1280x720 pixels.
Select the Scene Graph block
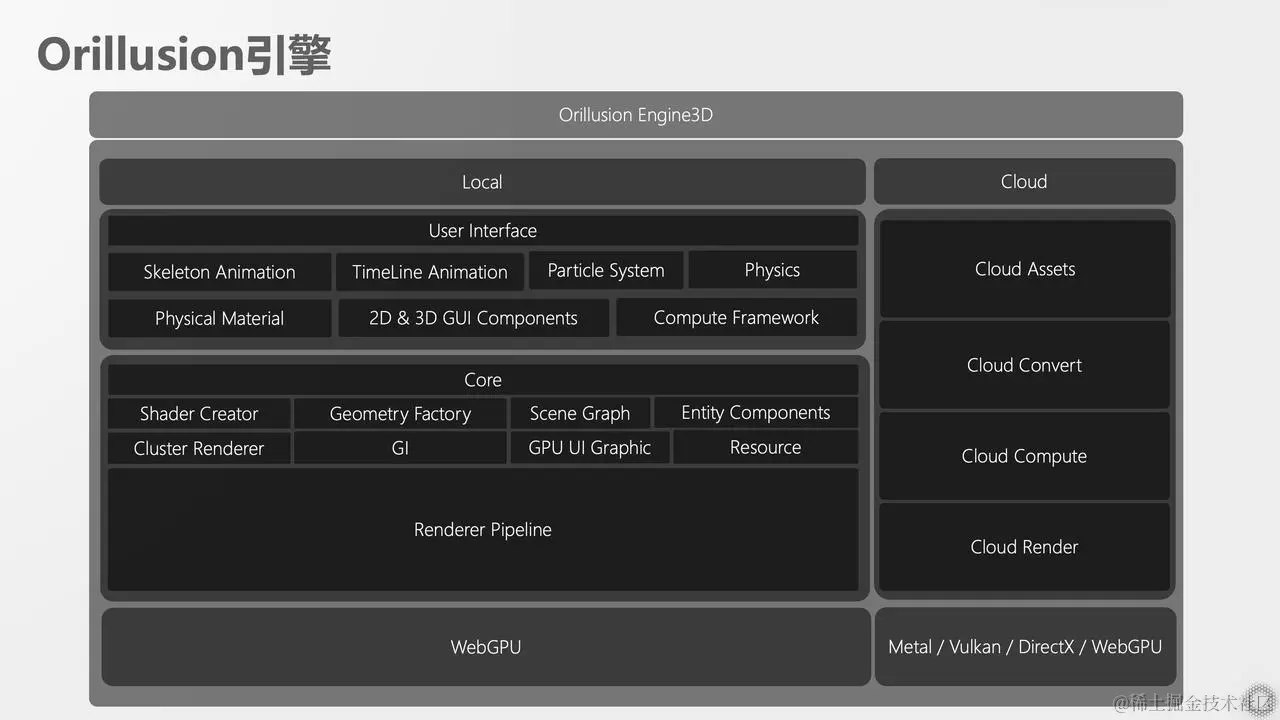(x=580, y=413)
